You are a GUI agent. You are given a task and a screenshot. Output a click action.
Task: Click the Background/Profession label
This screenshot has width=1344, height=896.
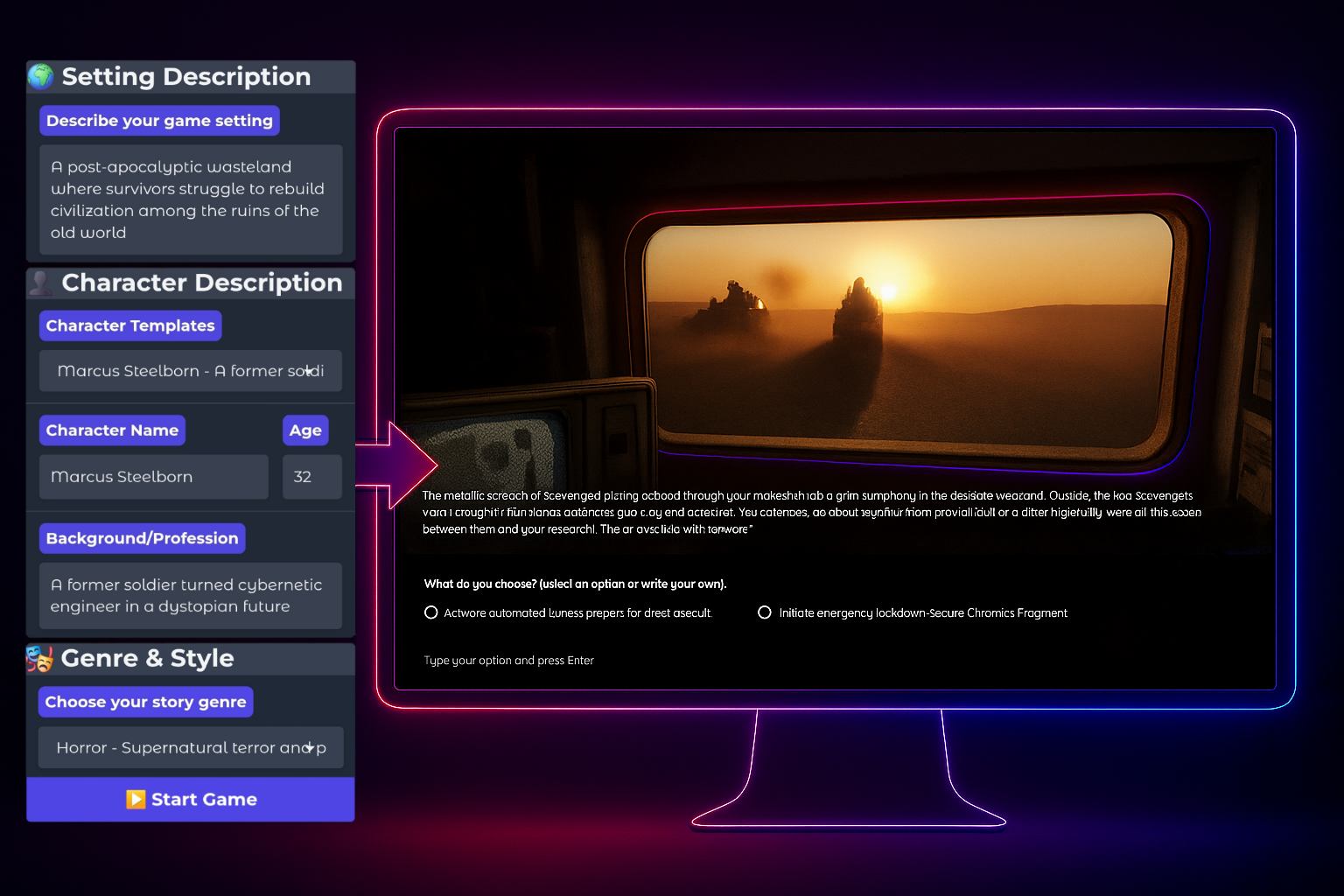[142, 538]
